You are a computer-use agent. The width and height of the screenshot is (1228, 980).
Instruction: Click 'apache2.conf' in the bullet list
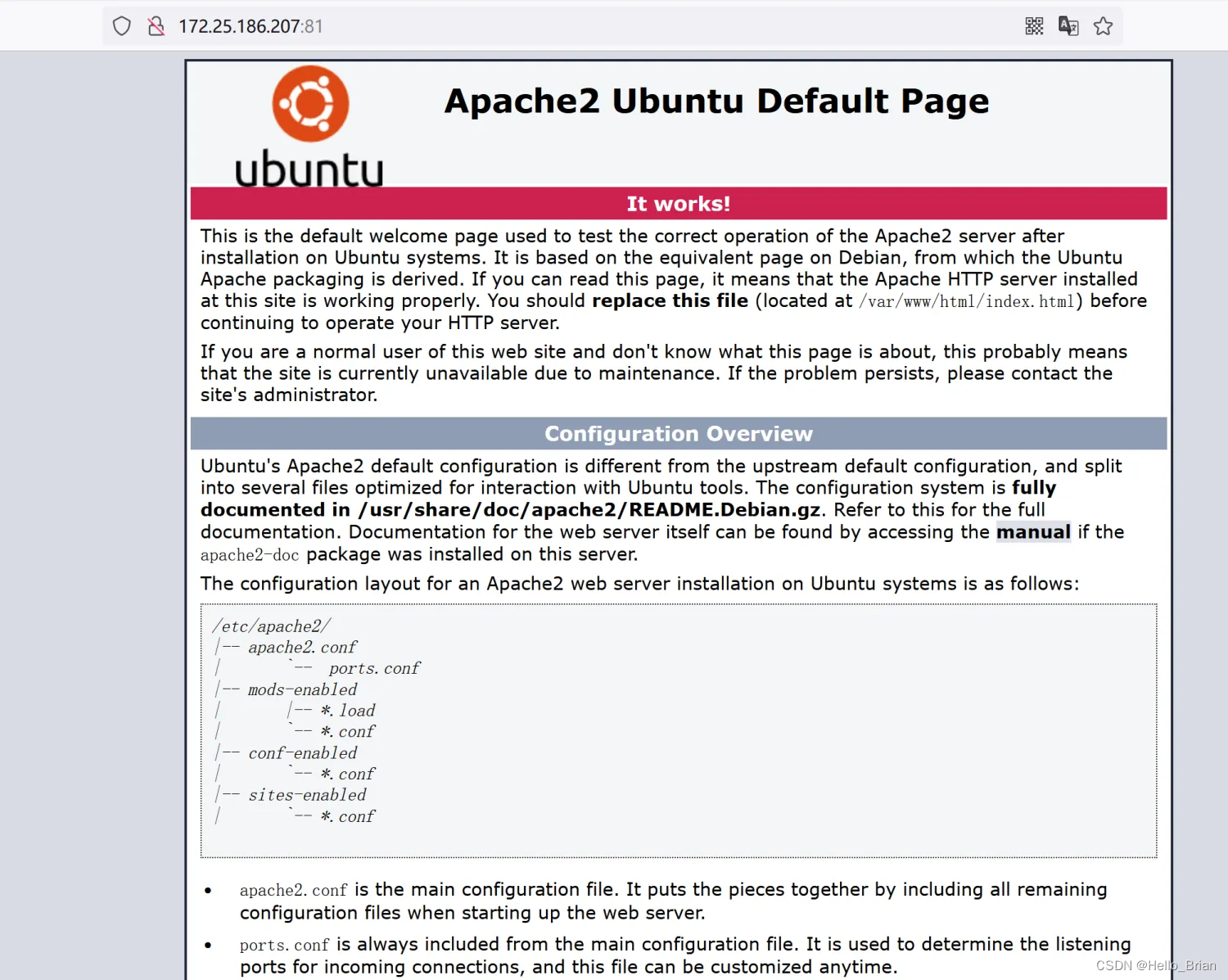[x=293, y=890]
